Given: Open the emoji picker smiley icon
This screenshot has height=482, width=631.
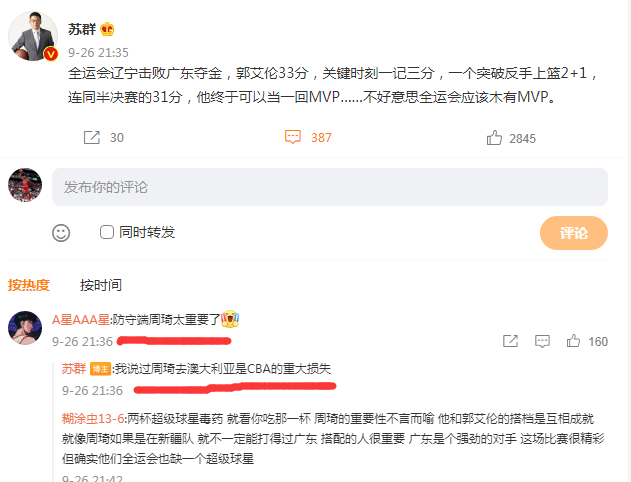Looking at the screenshot, I should tap(61, 233).
